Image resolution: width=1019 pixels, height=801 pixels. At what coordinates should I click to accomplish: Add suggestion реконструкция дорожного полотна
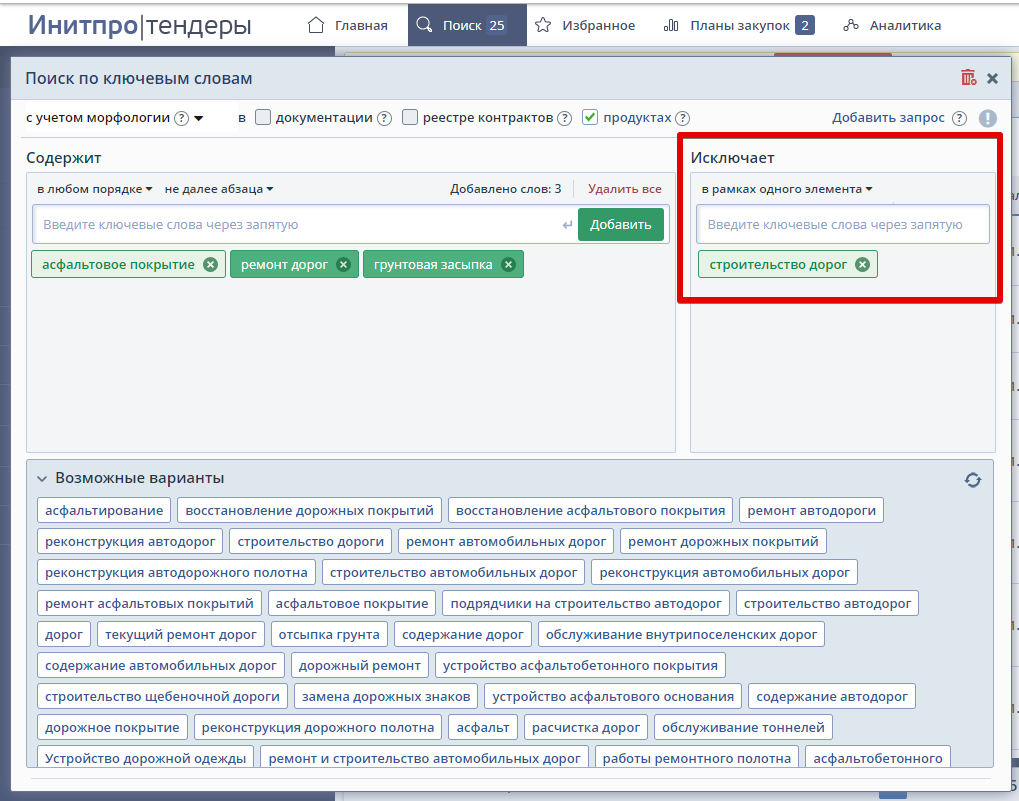click(318, 728)
